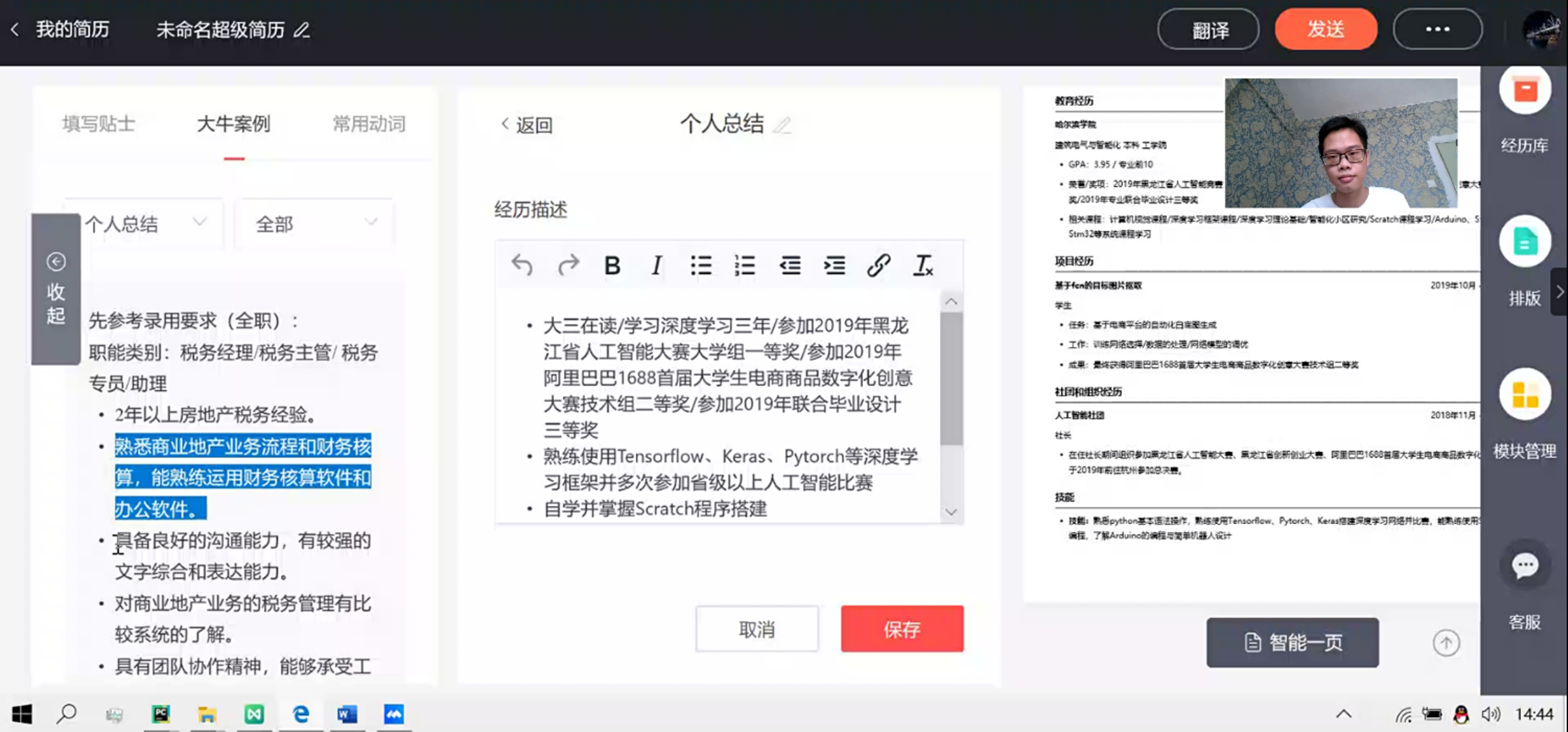Click the 自学并掌握Scratch程序搭建 bullet line

655,508
